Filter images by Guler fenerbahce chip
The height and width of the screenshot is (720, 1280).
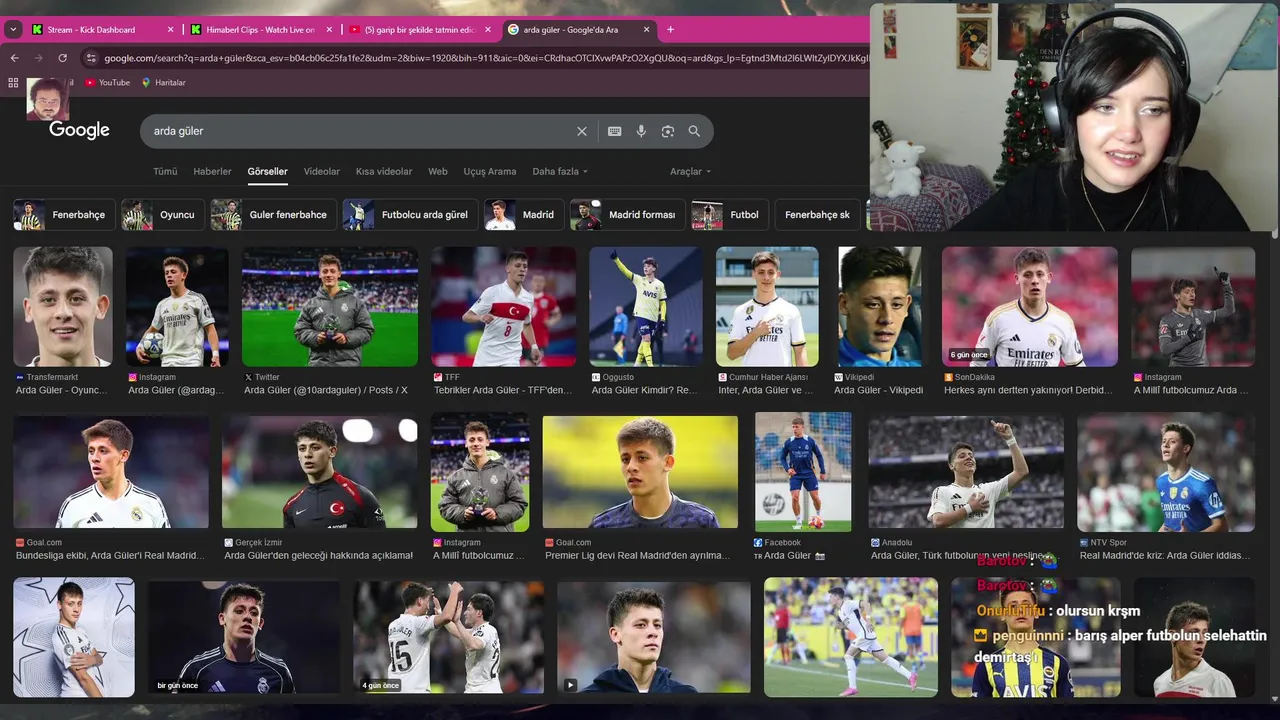click(x=272, y=215)
